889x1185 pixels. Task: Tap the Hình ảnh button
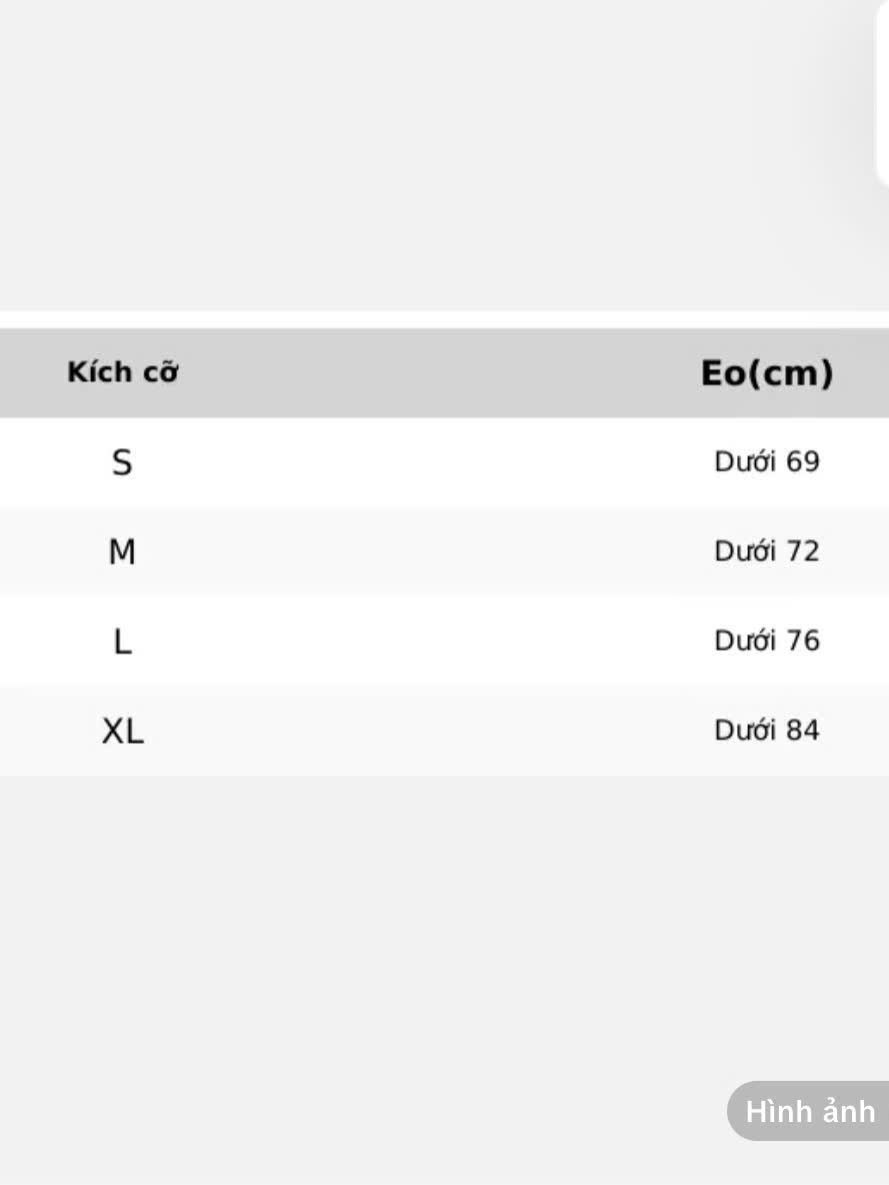click(809, 1111)
